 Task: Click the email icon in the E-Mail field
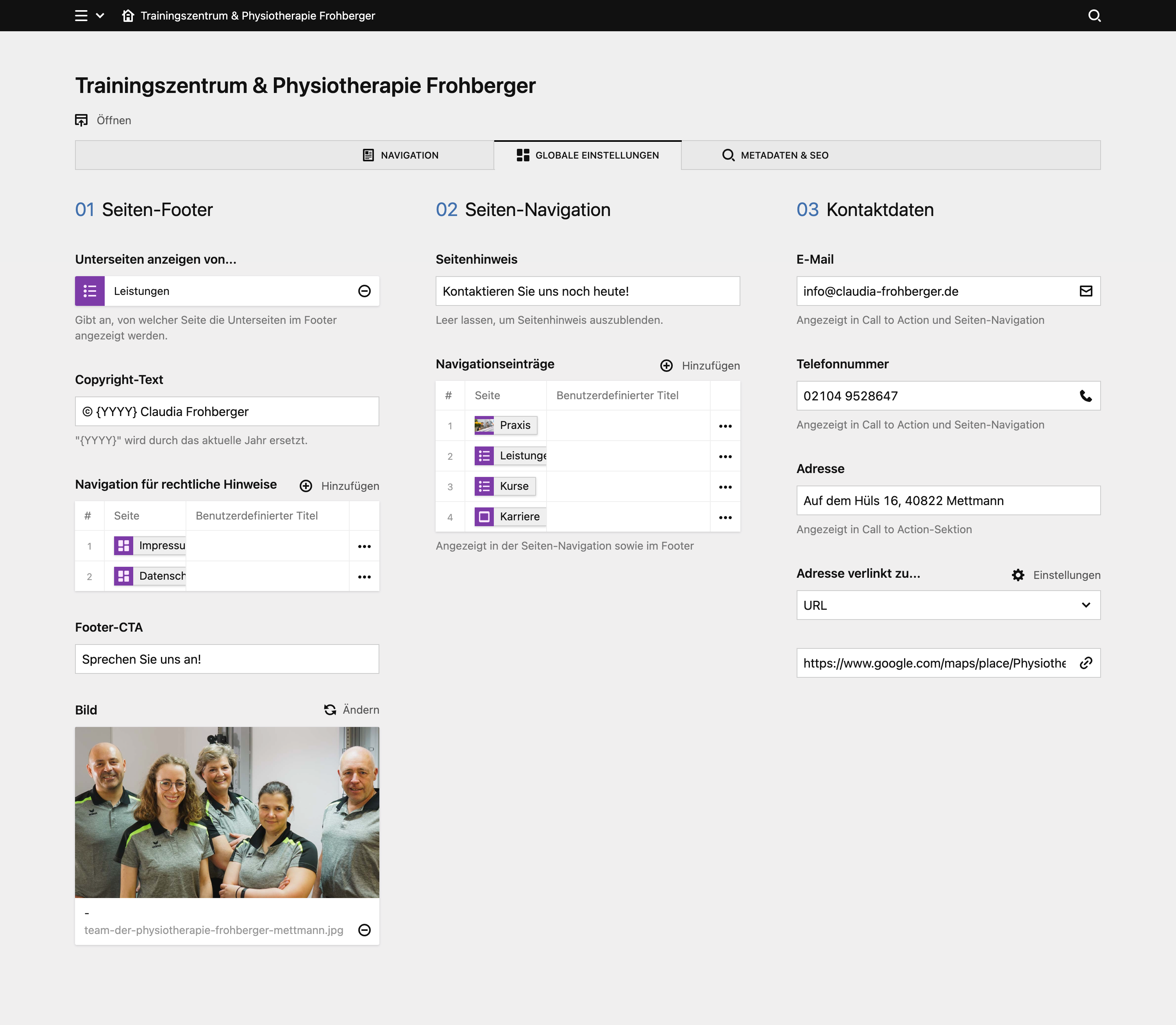coord(1086,291)
